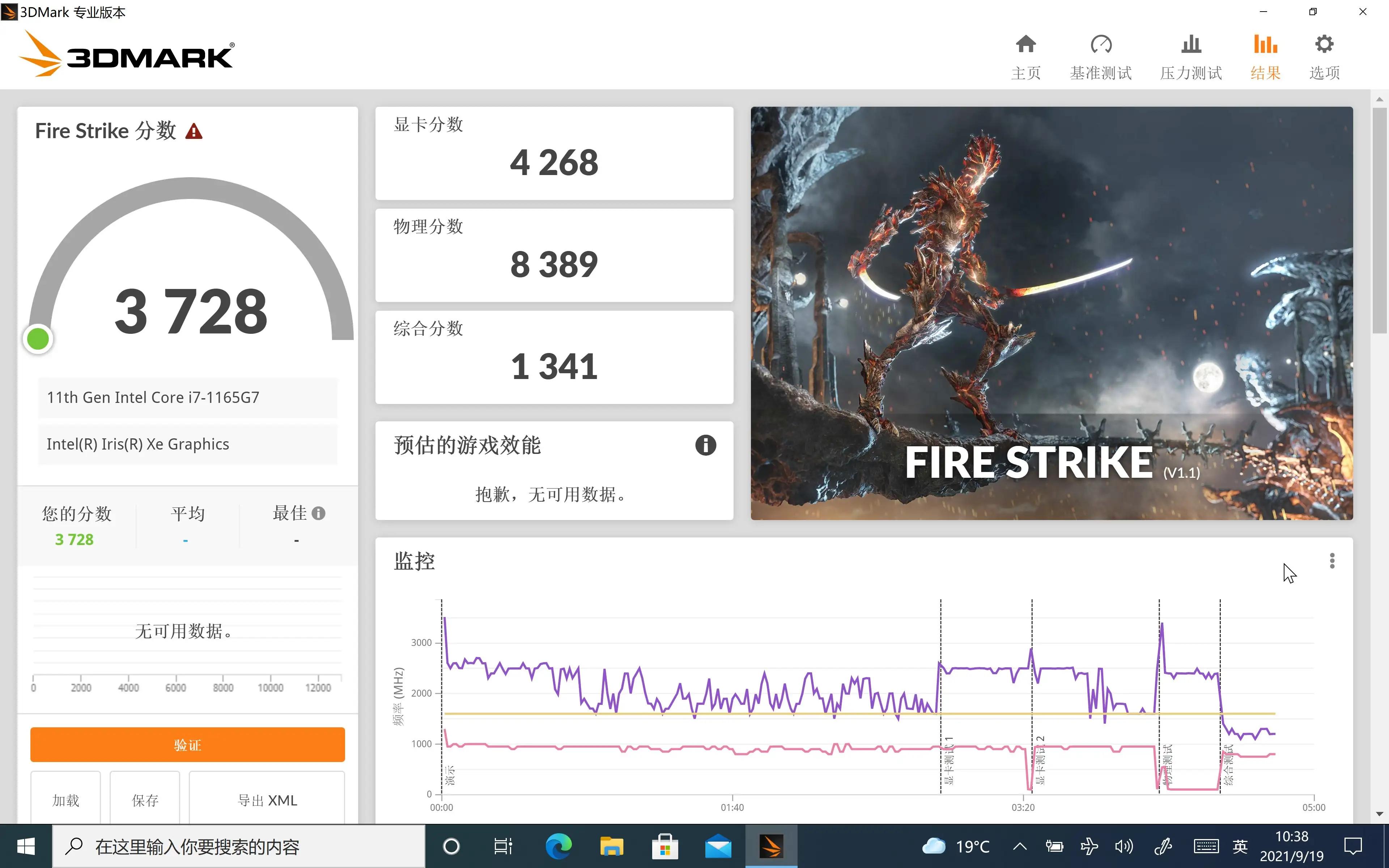1389x868 pixels.
Task: Click the info icon on 预估的游戏效能
Action: tap(705, 446)
